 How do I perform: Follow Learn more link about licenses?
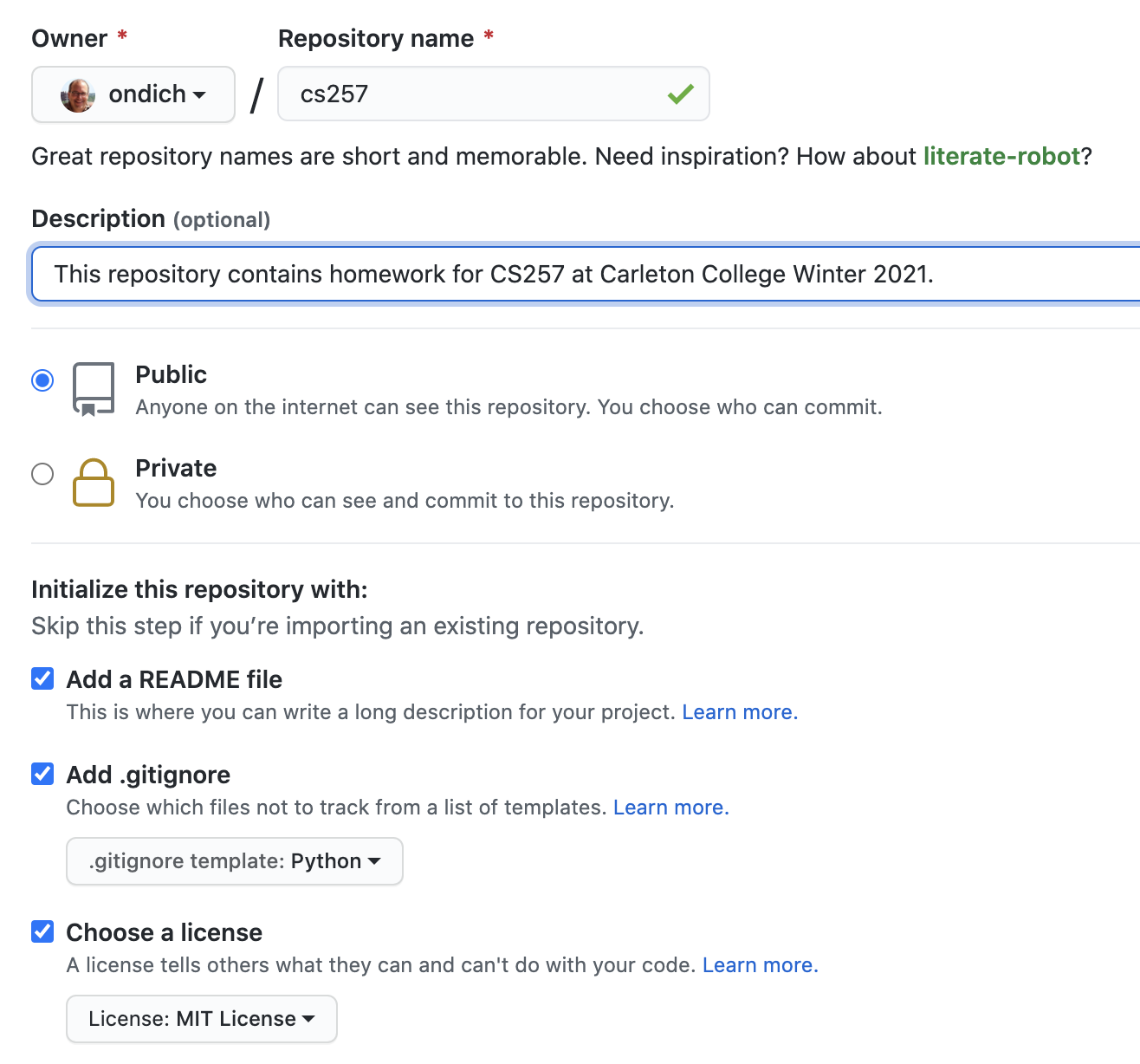tap(760, 965)
